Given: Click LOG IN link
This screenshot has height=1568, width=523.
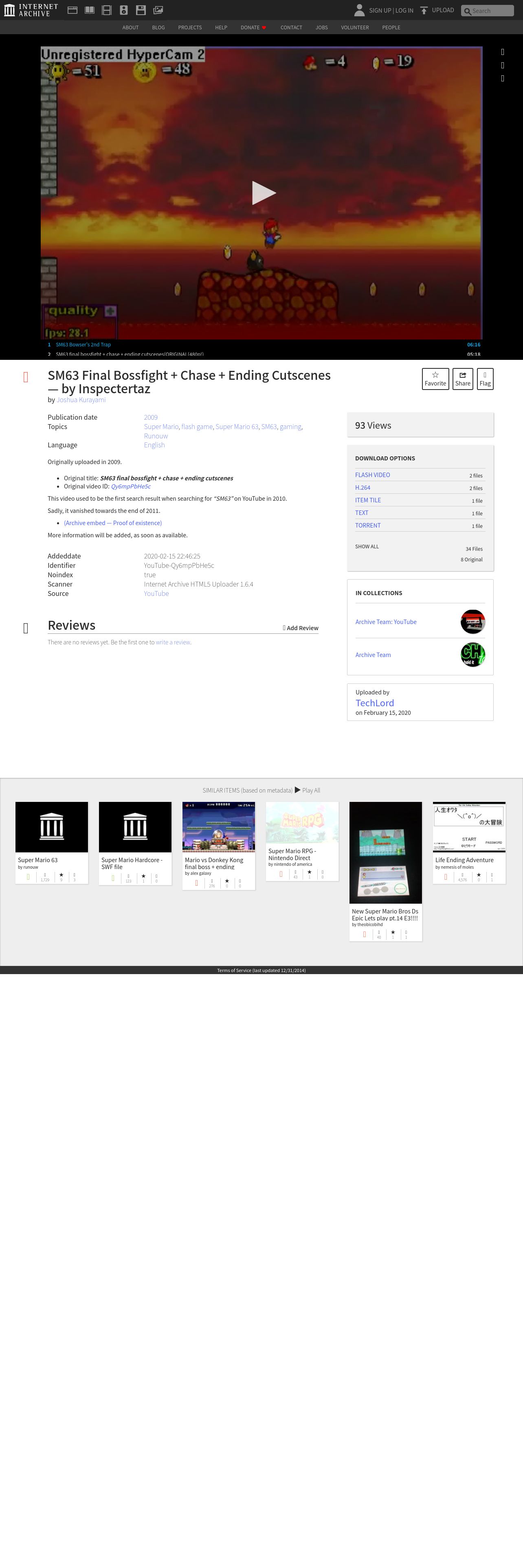Looking at the screenshot, I should (404, 10).
